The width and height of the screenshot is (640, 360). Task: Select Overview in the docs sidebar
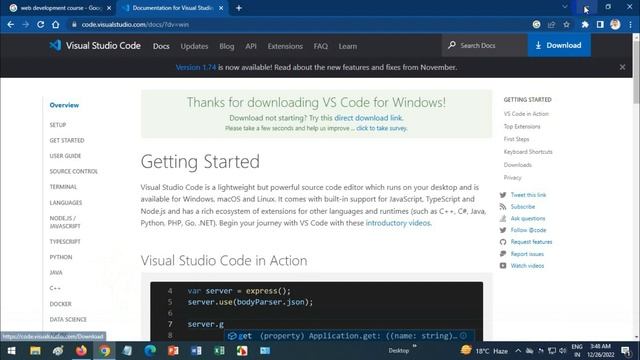[x=64, y=105]
